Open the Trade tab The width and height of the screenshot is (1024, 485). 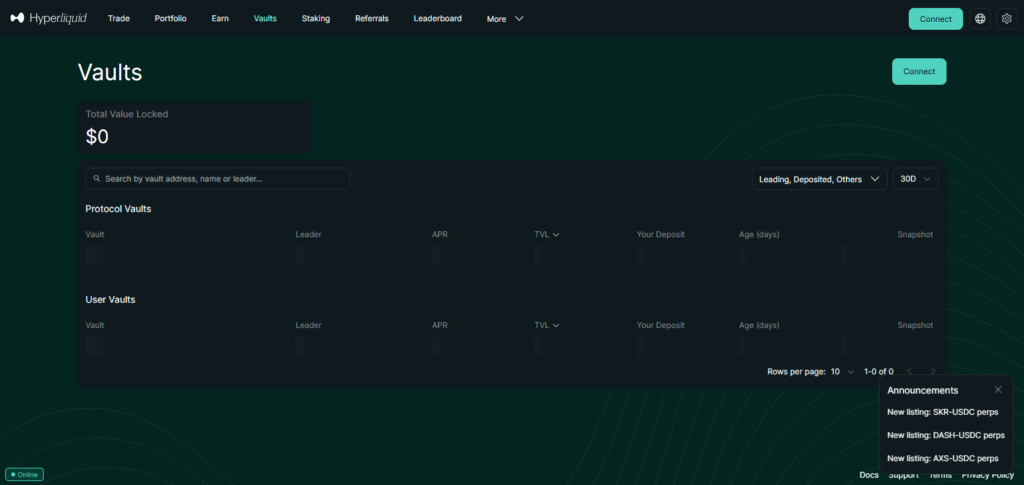(119, 18)
